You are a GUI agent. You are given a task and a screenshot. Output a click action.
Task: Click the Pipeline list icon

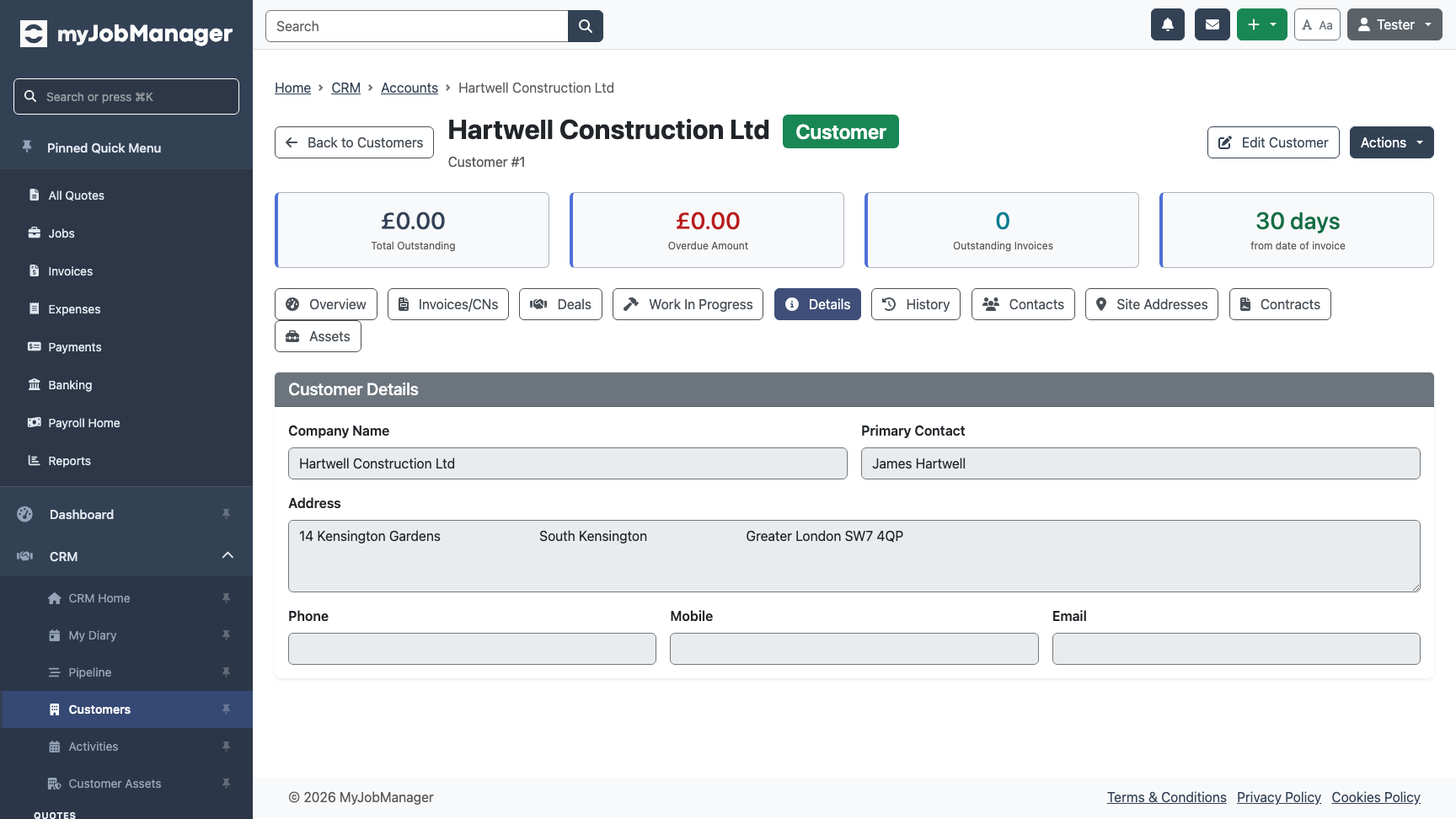[55, 672]
